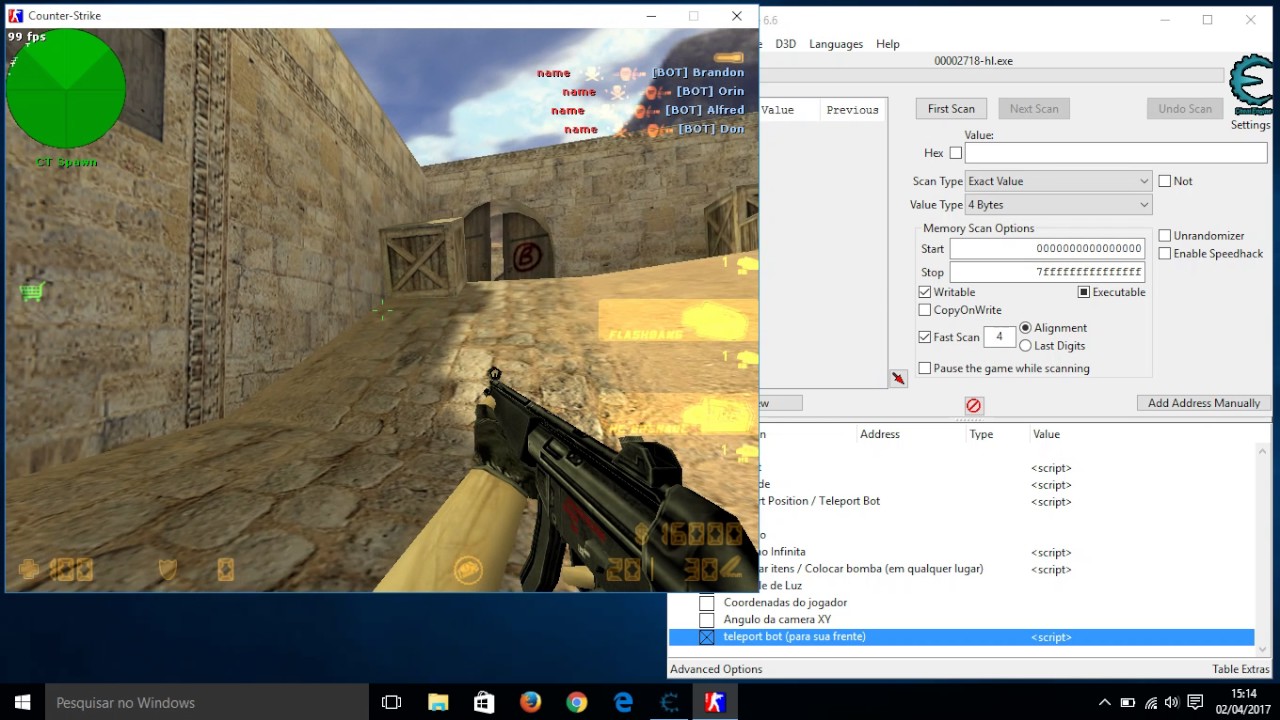This screenshot has width=1280, height=720.
Task: Launch Firefox from the taskbar
Action: (530, 702)
